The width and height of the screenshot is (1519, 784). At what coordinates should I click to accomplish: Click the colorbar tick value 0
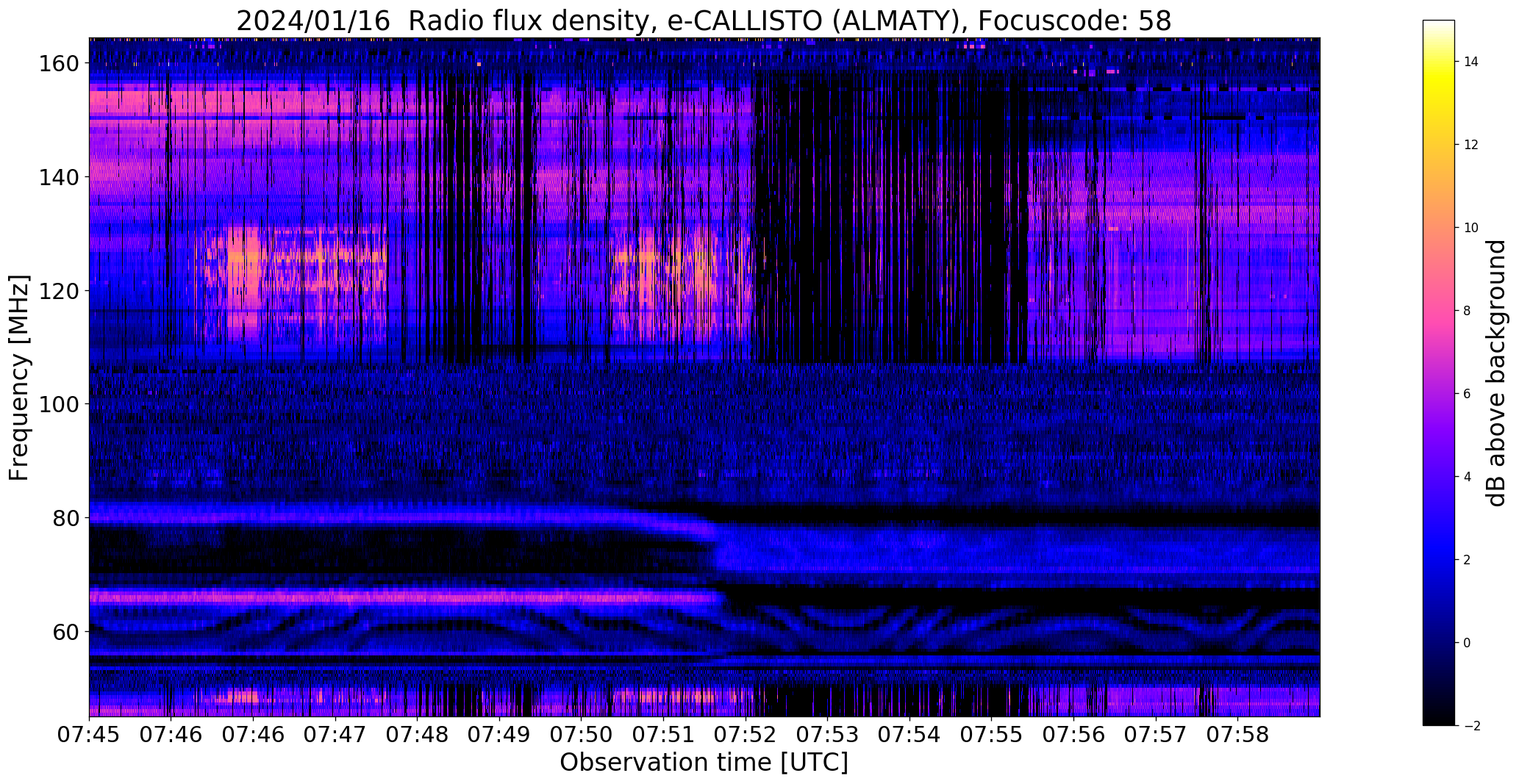click(x=1467, y=643)
